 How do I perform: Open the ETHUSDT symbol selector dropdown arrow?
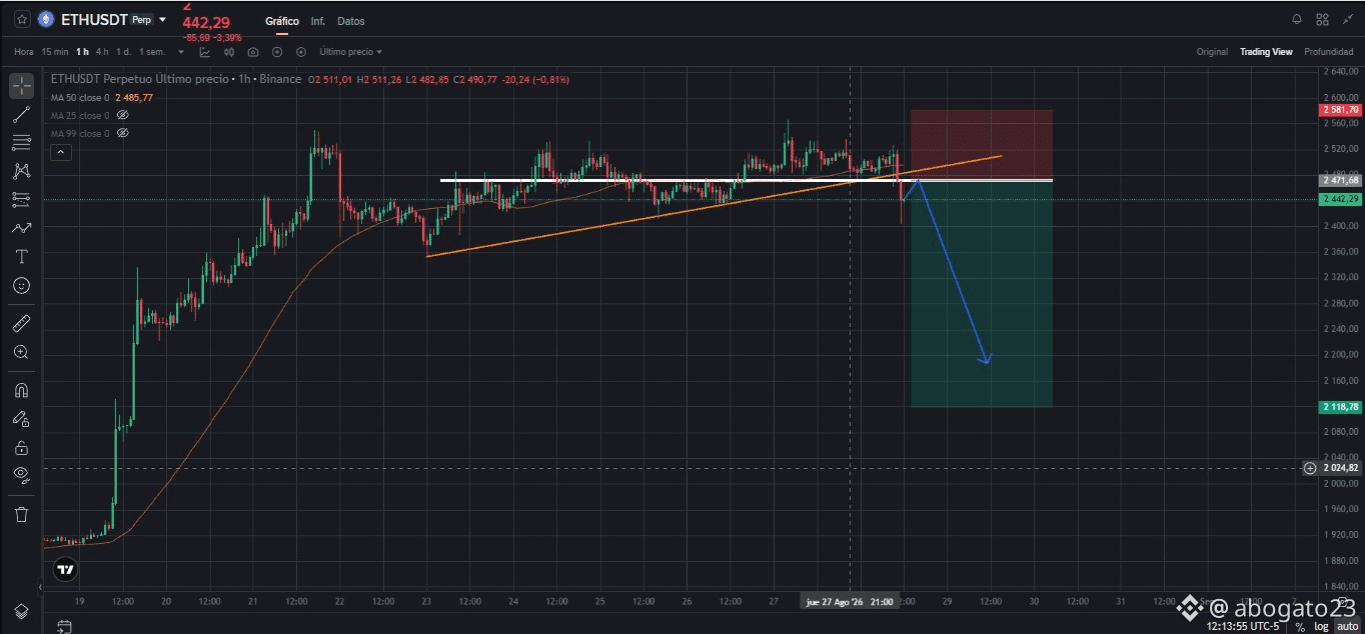pyautogui.click(x=162, y=20)
